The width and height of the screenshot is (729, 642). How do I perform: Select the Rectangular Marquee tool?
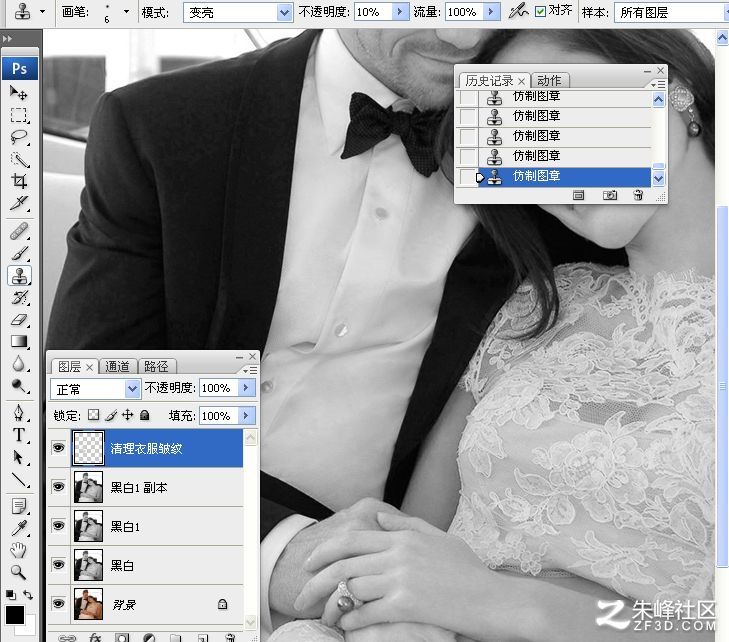19,115
